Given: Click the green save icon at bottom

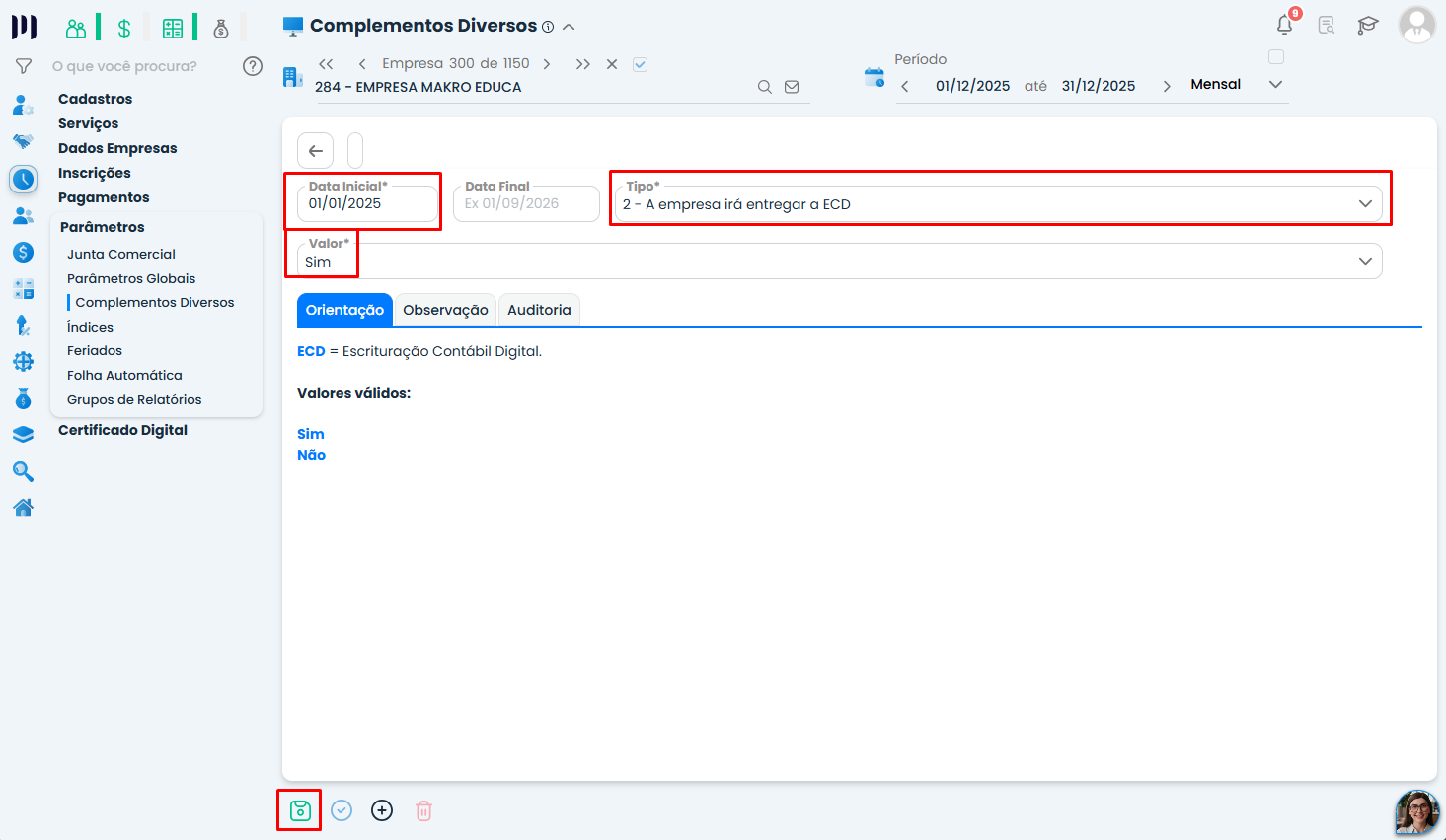Looking at the screenshot, I should coord(300,811).
